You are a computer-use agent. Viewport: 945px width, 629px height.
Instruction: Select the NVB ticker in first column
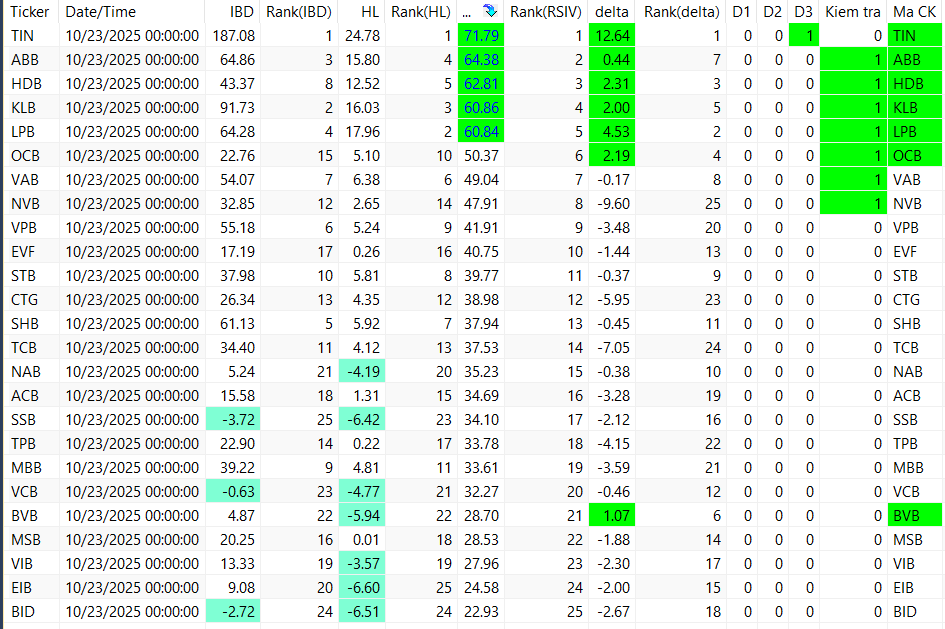[x=25, y=204]
